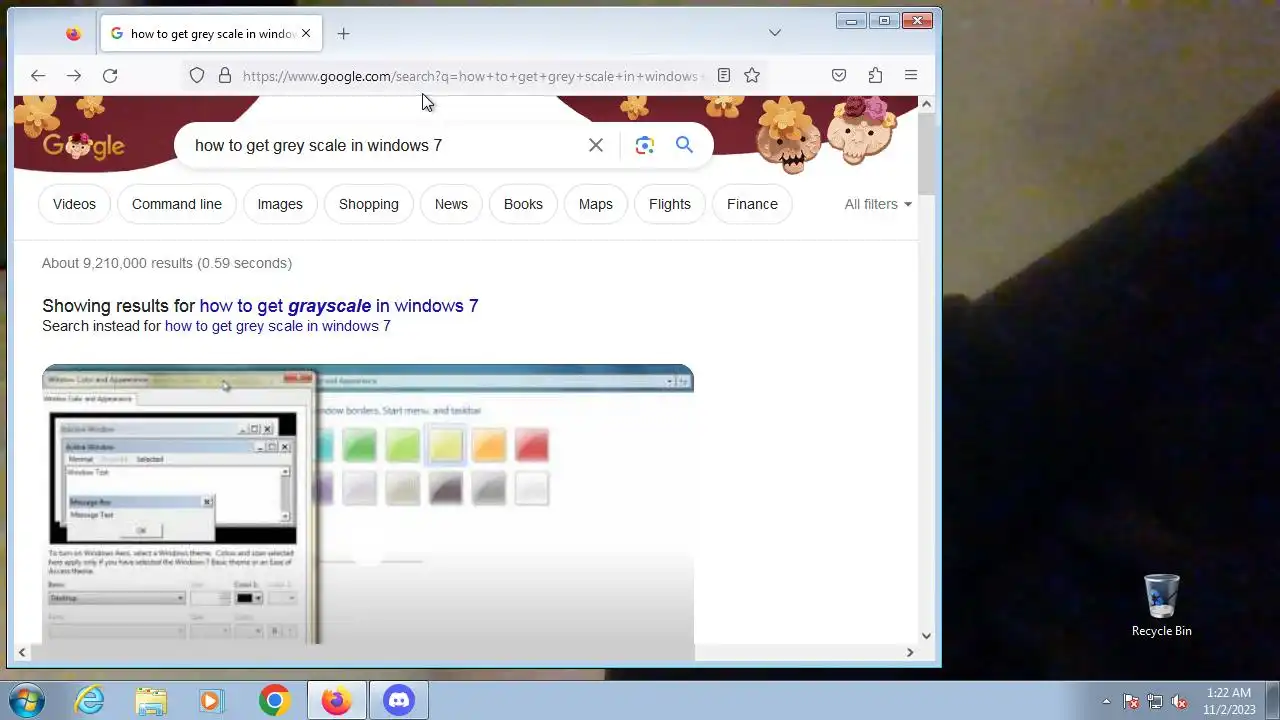Open the muted volume tray icon
This screenshot has width=1280, height=720.
pyautogui.click(x=1179, y=701)
